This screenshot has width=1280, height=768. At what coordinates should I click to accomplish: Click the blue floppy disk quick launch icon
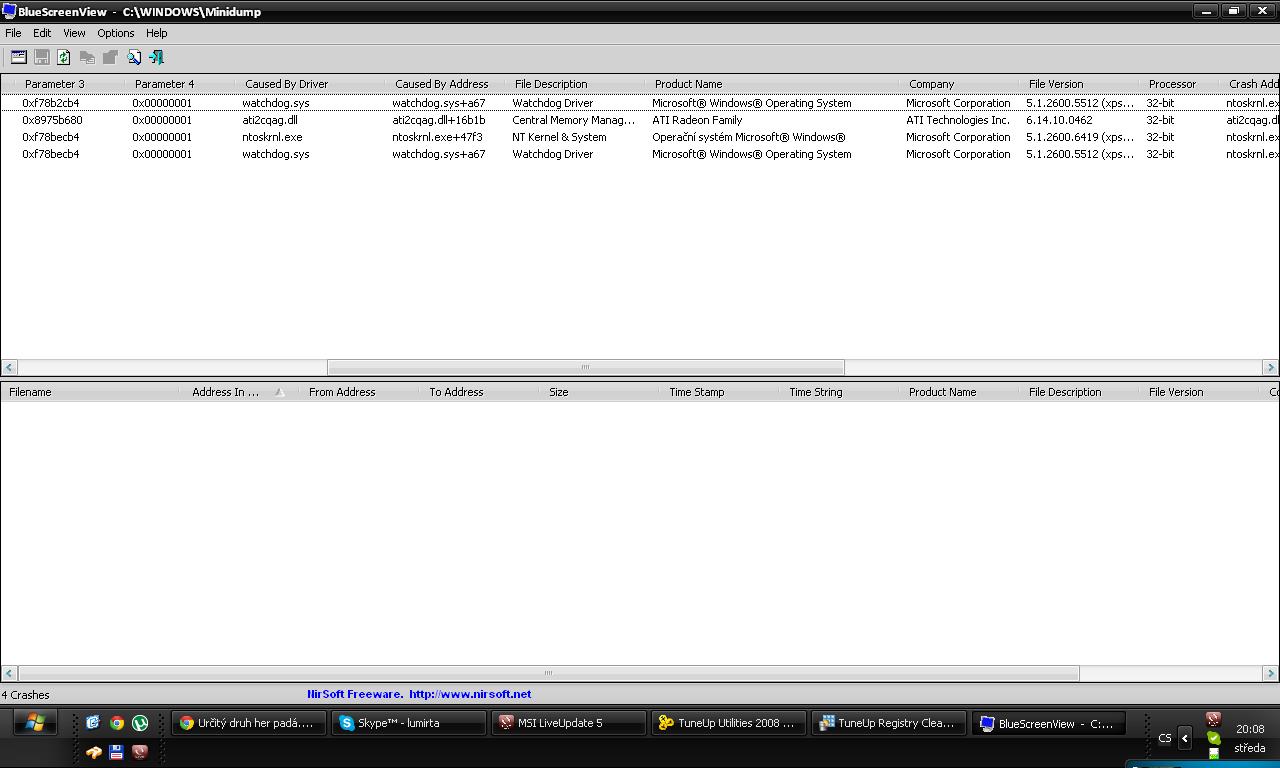[x=116, y=751]
